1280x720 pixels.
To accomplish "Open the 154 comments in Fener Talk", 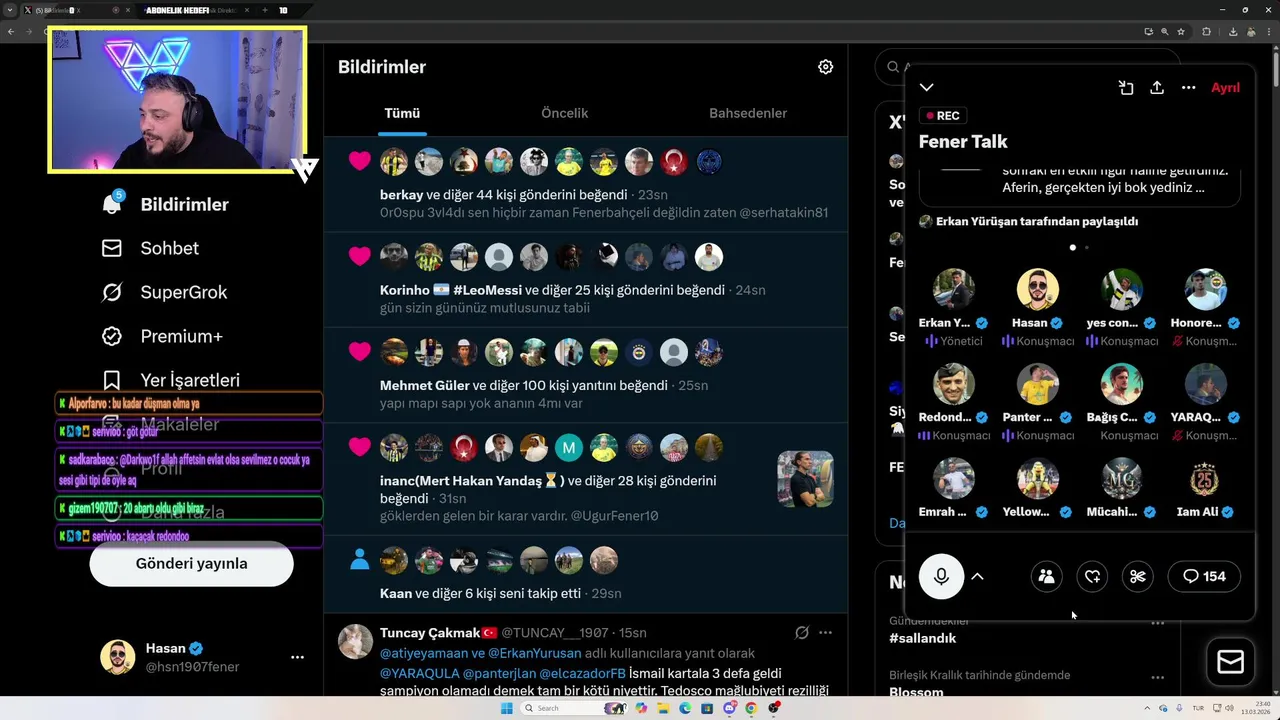I will pyautogui.click(x=1204, y=576).
